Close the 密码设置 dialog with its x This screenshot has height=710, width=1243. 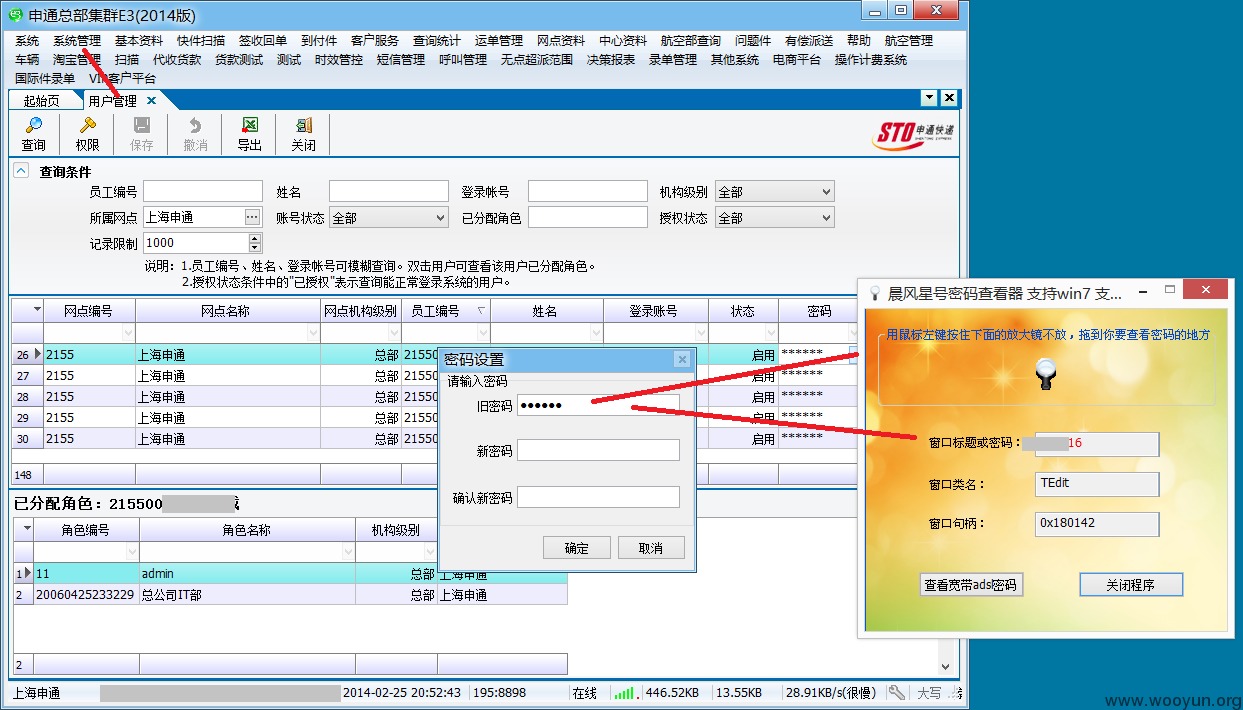tap(681, 359)
